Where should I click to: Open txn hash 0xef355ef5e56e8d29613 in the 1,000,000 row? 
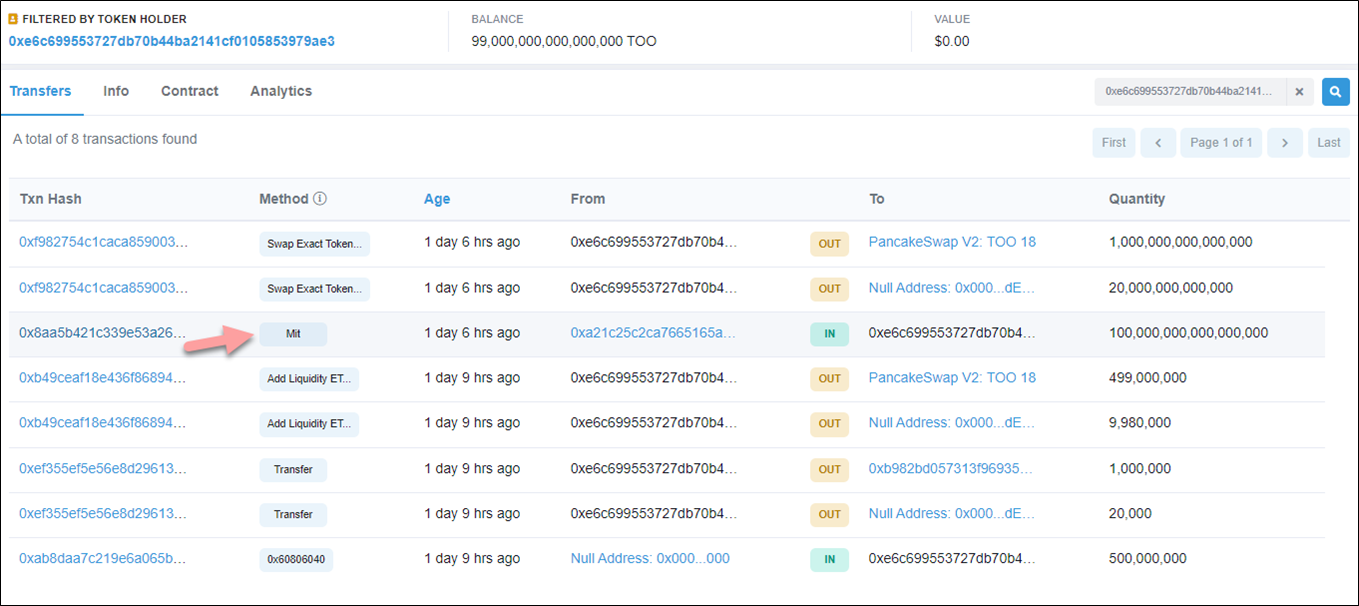(x=103, y=469)
